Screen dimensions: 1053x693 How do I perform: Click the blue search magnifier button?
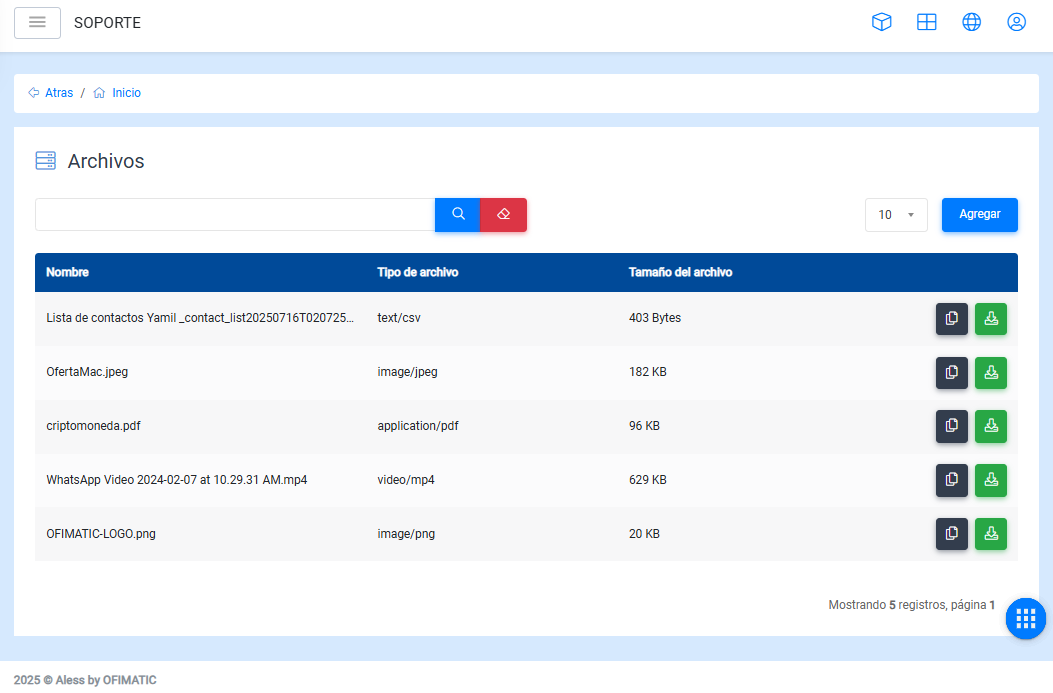[x=458, y=214]
